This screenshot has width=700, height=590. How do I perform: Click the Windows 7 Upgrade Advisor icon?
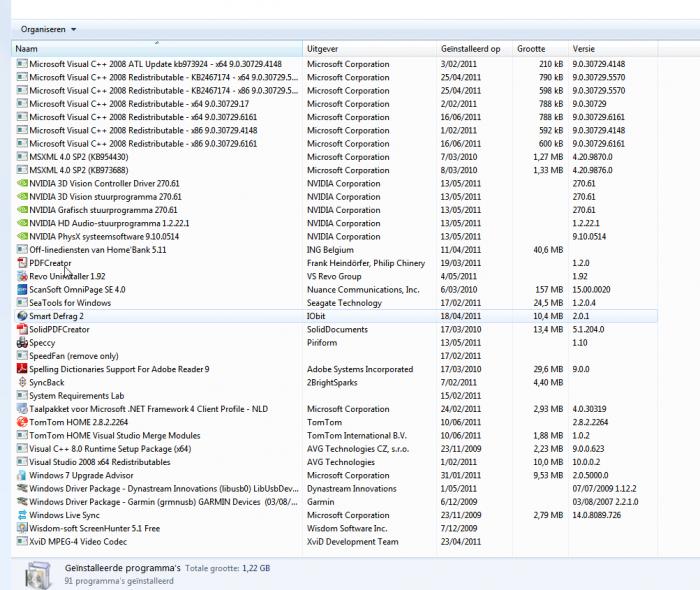[x=22, y=475]
